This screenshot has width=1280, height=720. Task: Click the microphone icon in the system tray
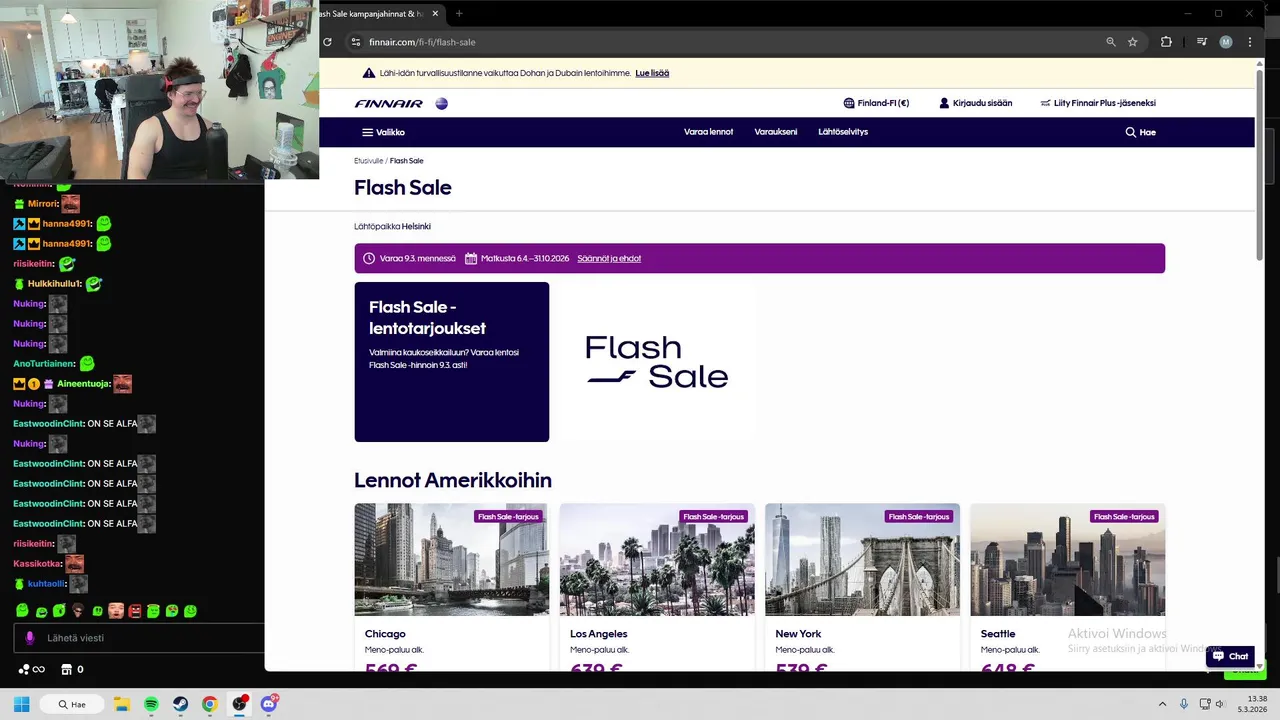click(x=1184, y=704)
